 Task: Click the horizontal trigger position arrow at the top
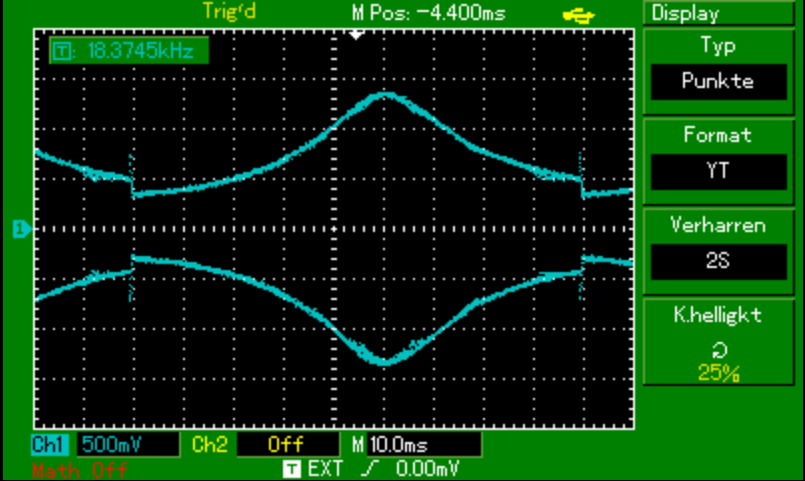(x=355, y=34)
